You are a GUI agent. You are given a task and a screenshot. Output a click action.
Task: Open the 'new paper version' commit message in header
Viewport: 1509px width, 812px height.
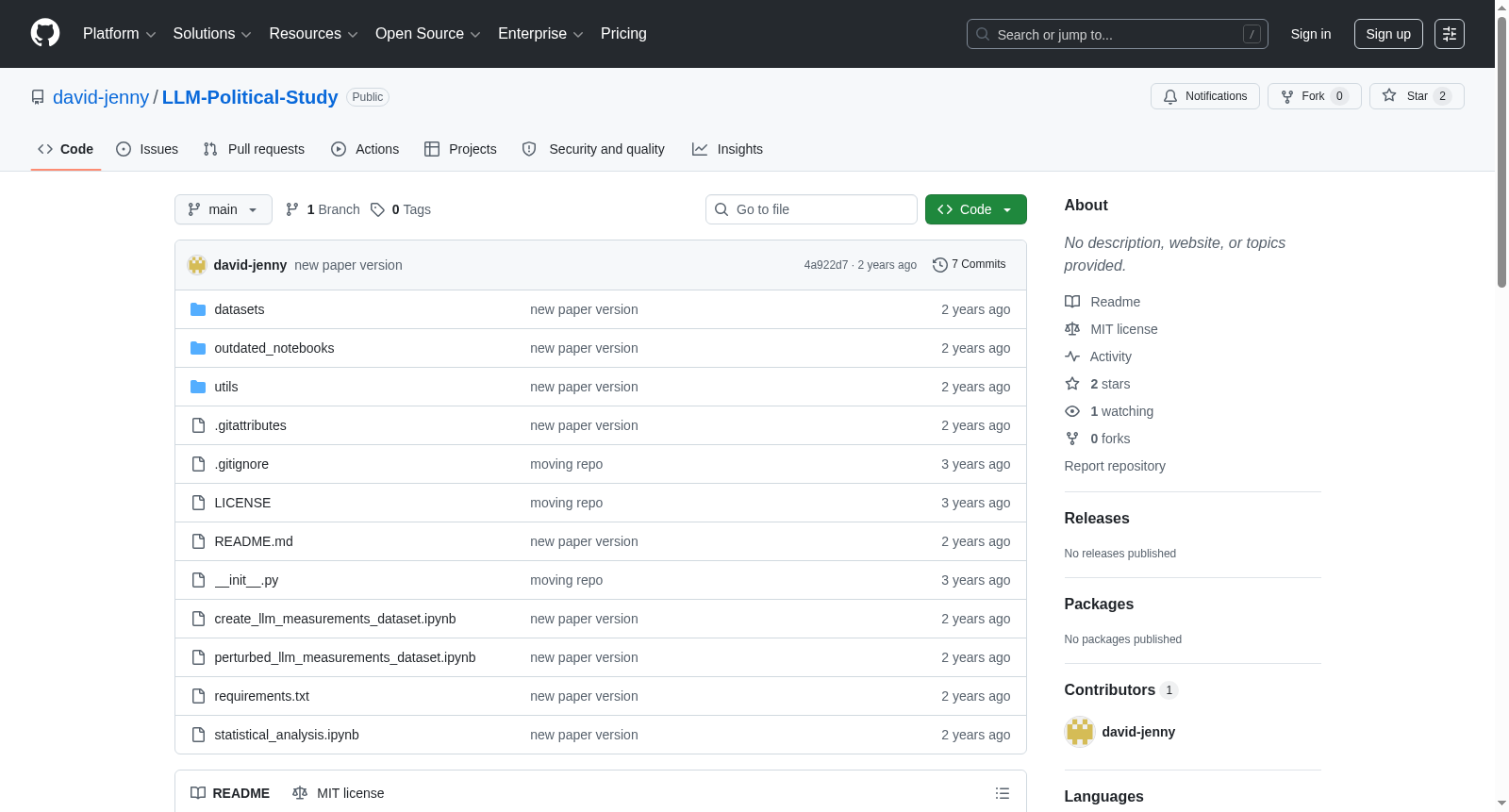348,265
